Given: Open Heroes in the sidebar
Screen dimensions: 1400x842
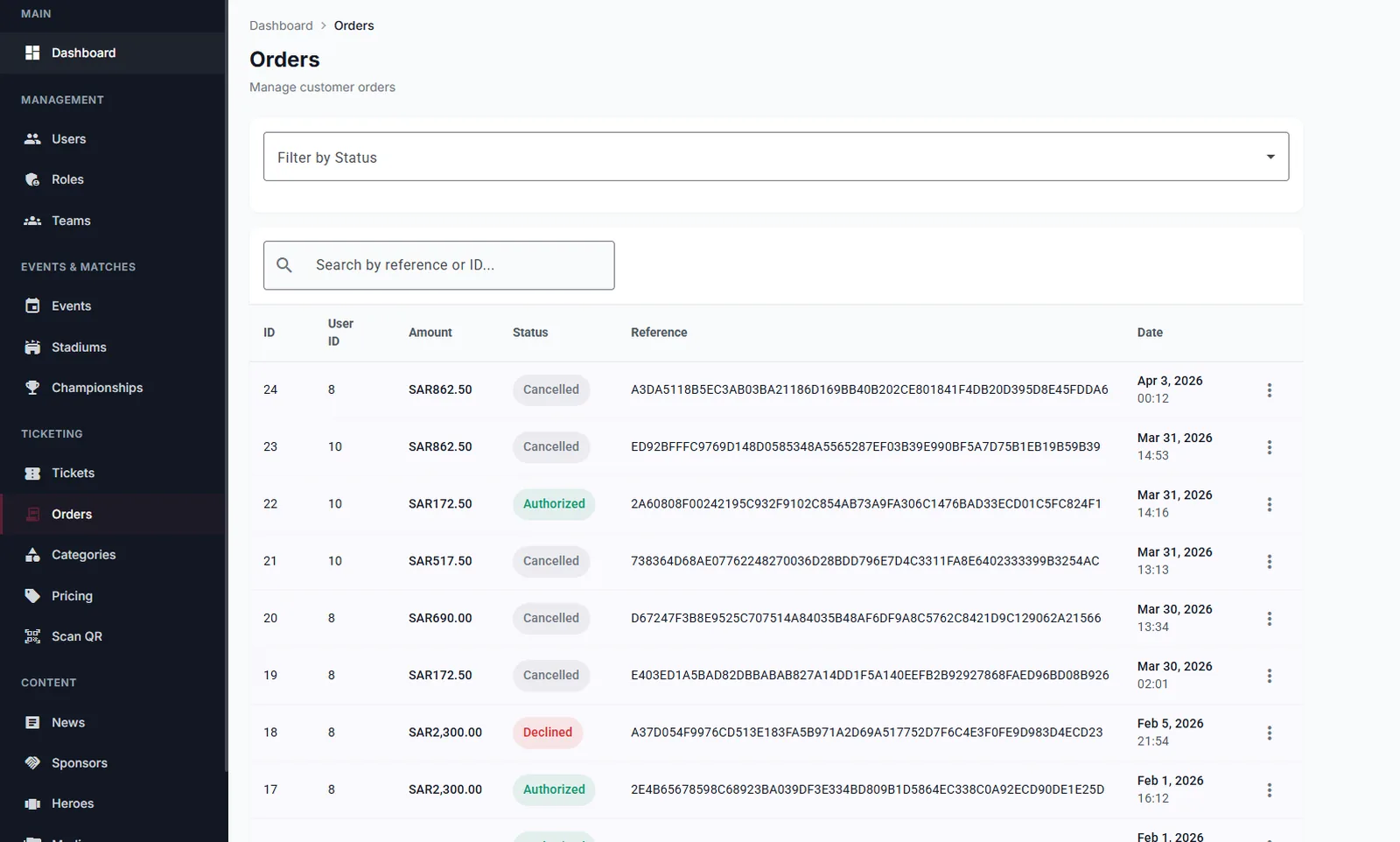Looking at the screenshot, I should coord(114,803).
